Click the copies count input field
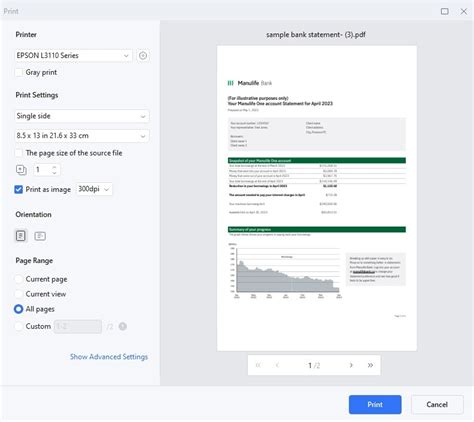The image size is (474, 422). tap(43, 170)
